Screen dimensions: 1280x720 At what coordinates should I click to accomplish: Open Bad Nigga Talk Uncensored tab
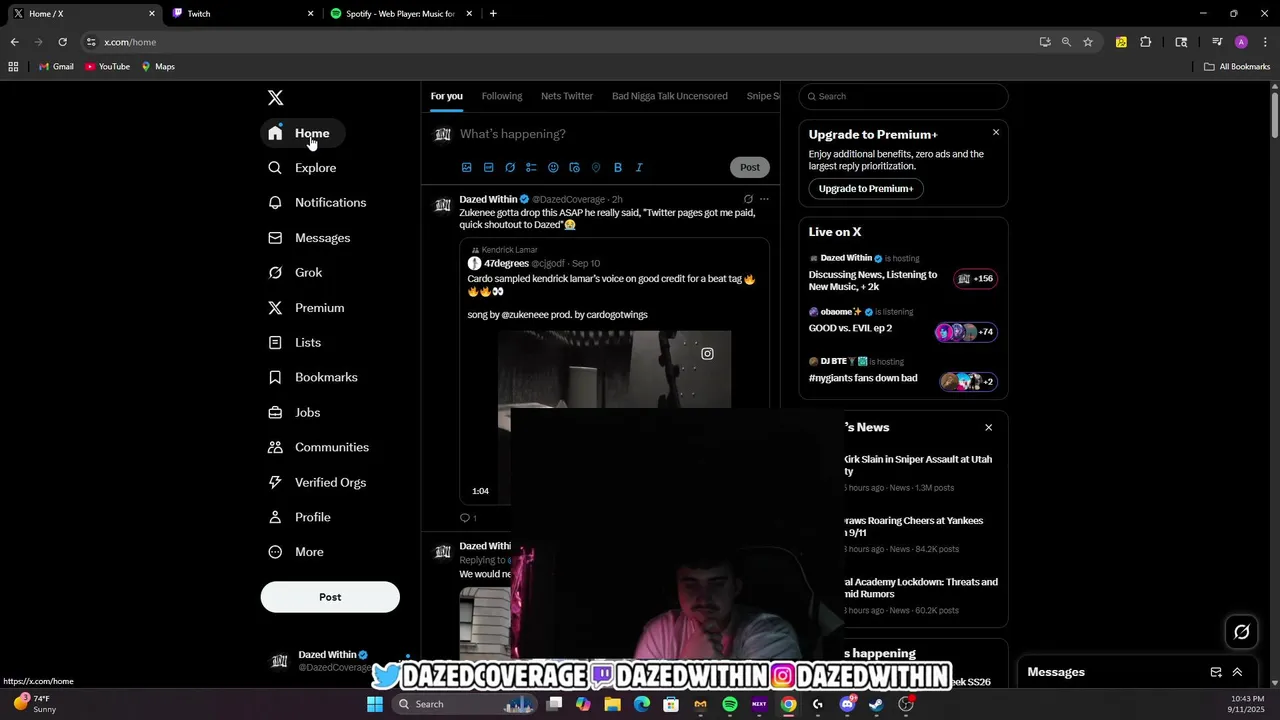pos(669,96)
